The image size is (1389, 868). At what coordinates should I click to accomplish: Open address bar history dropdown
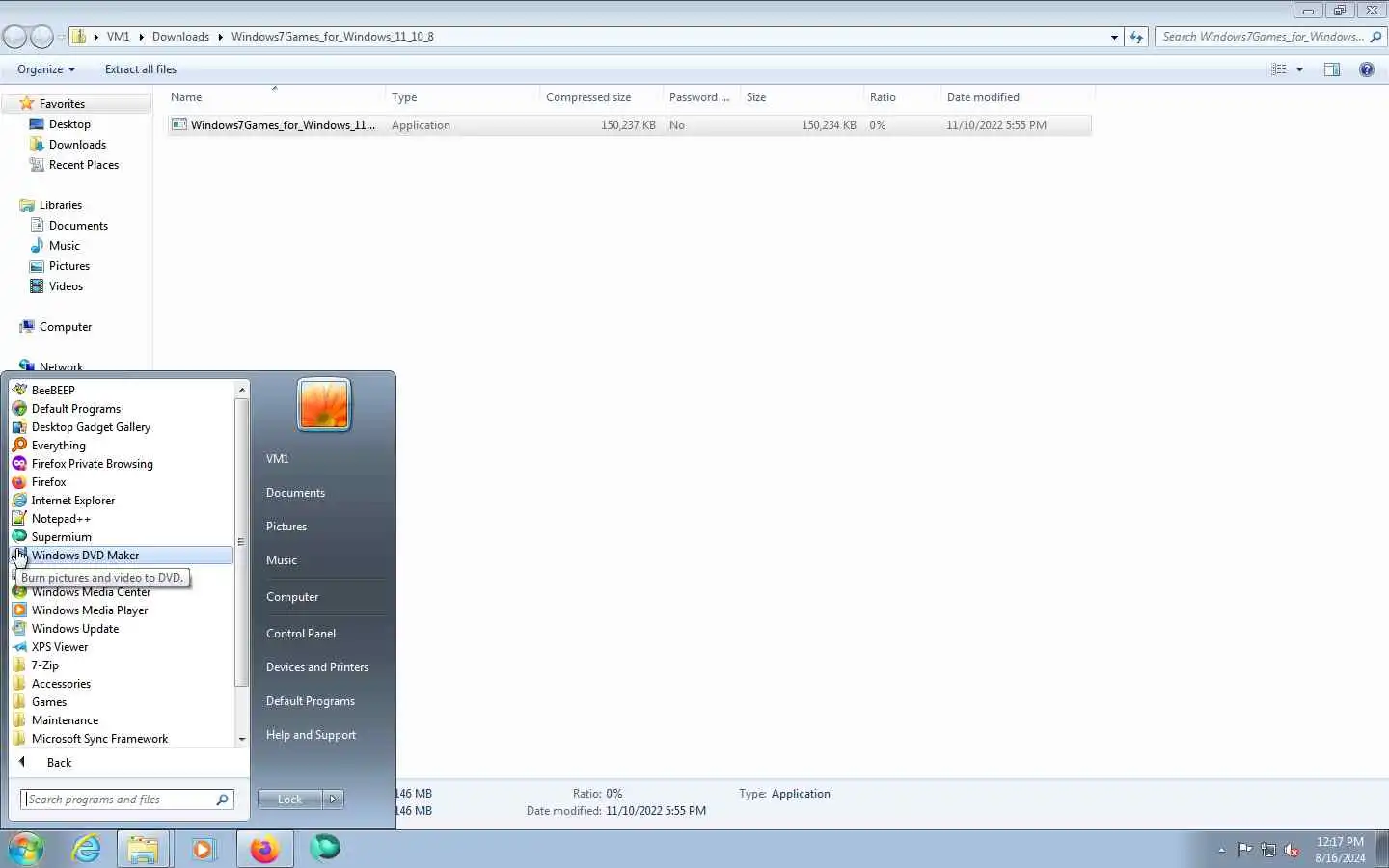[1114, 37]
